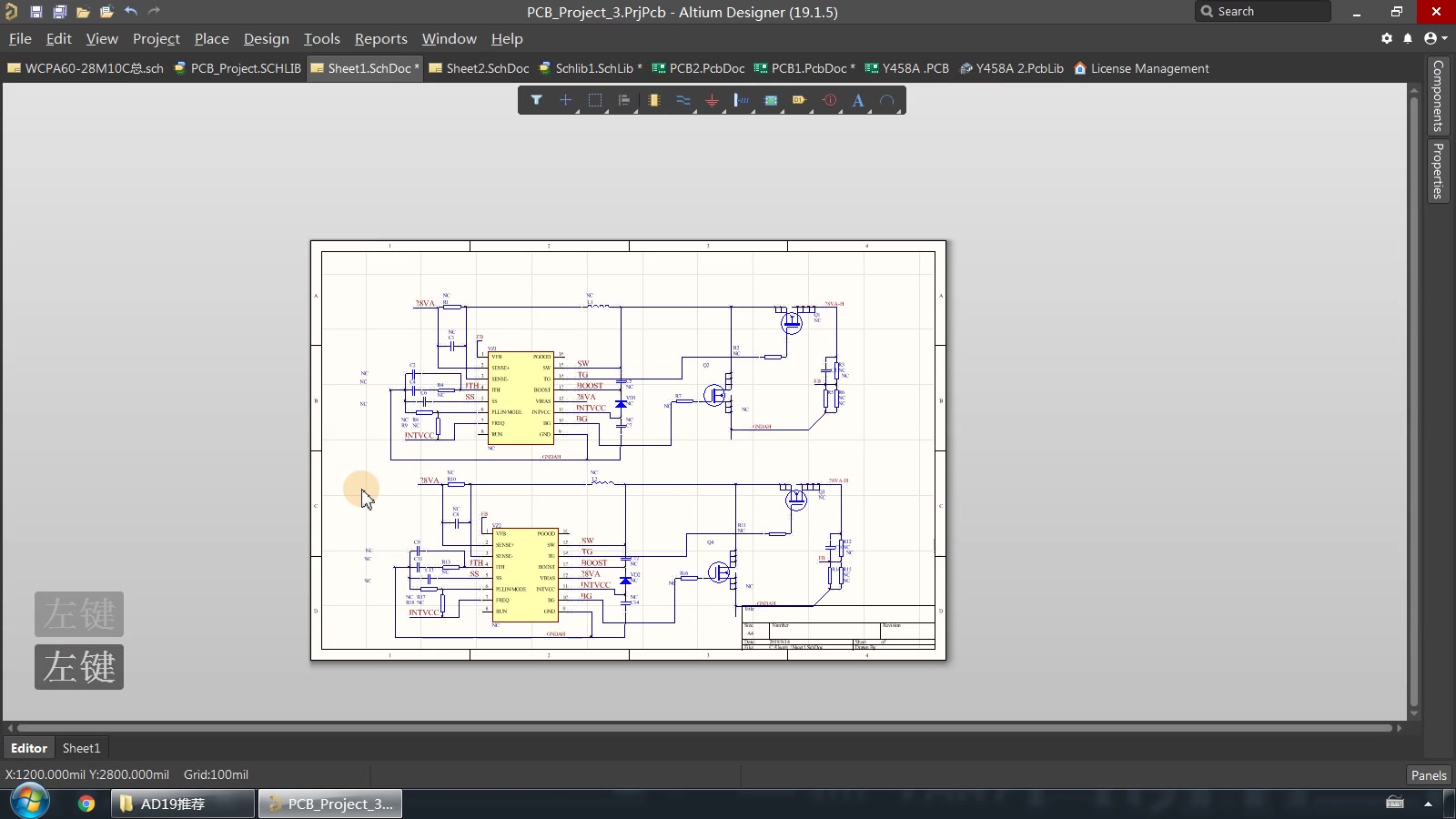Click in the Search field
1456x819 pixels.
1263,11
